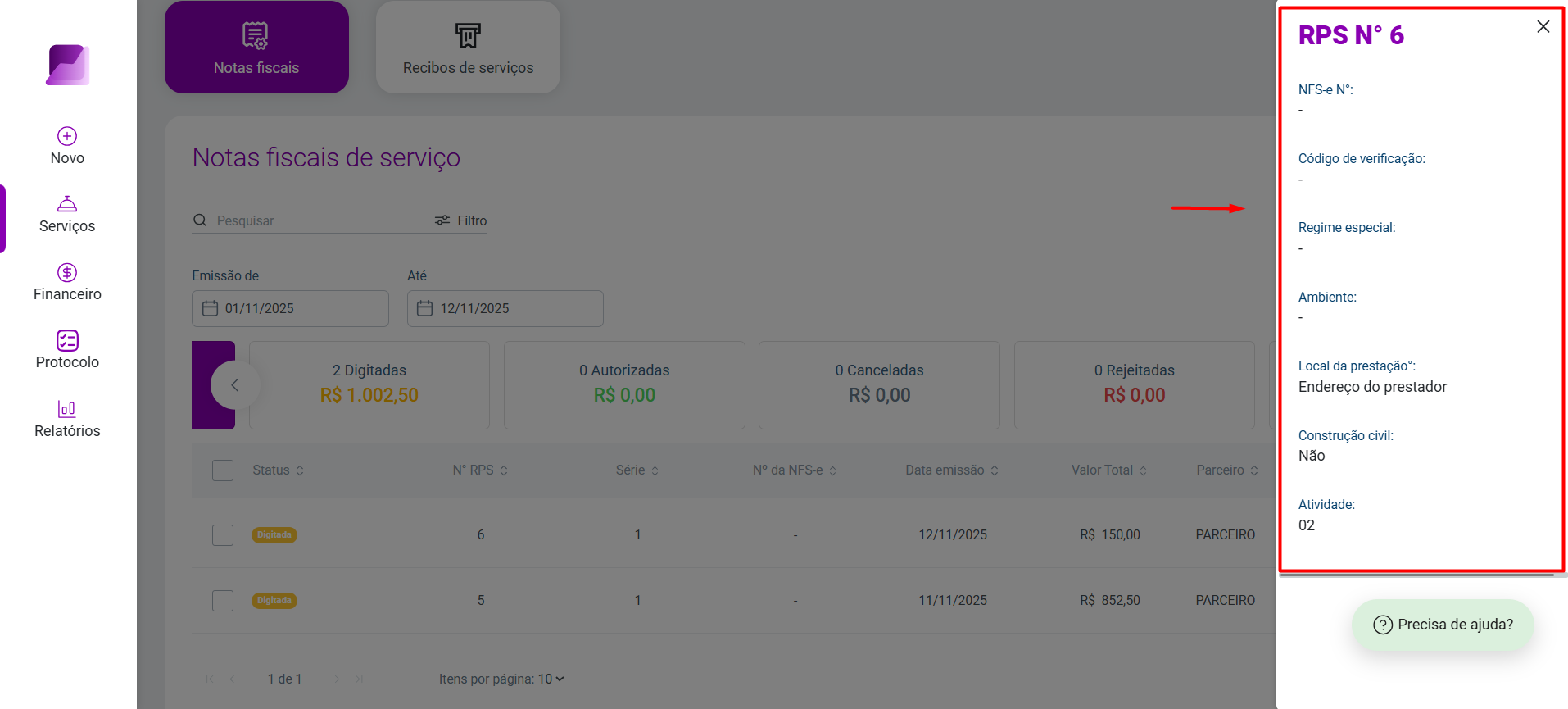Check the RPS 6 row checkbox
Image resolution: width=1568 pixels, height=709 pixels.
click(x=223, y=535)
